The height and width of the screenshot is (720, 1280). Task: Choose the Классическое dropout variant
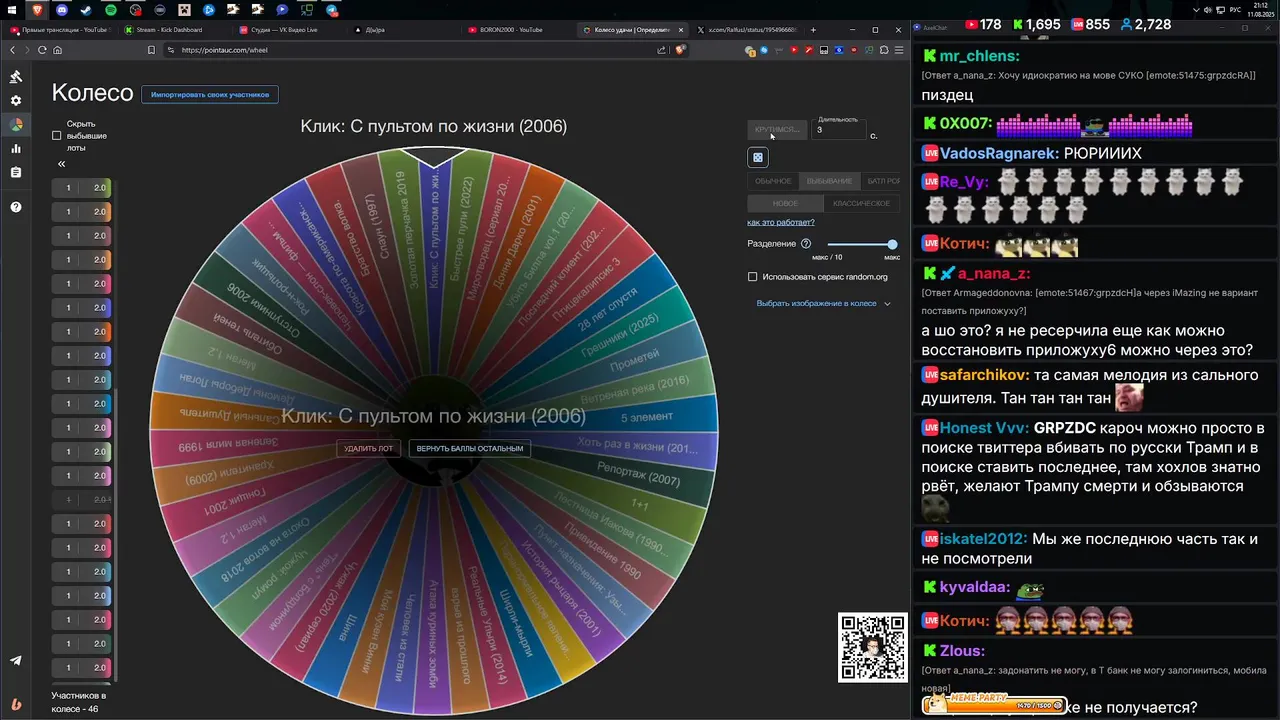[861, 203]
